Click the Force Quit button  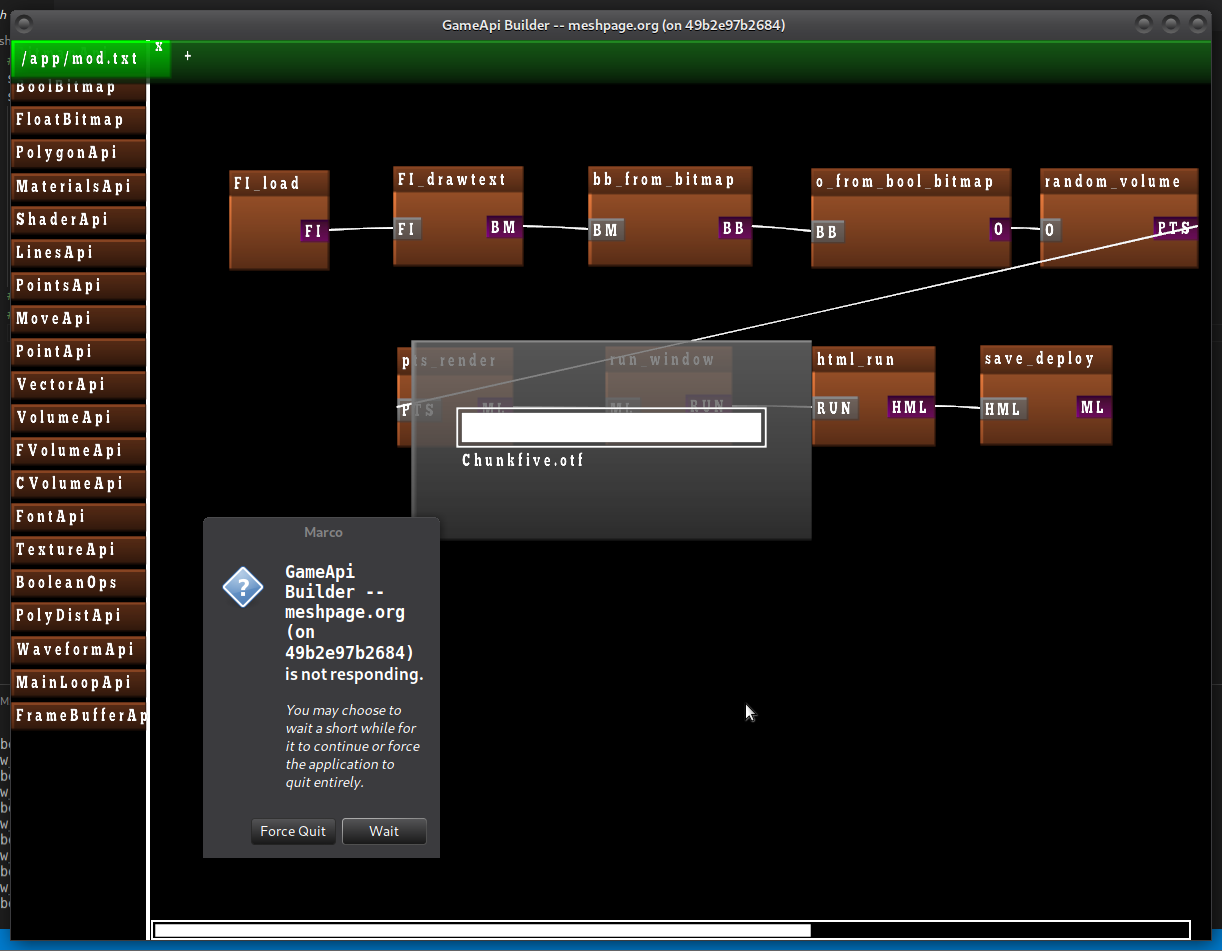tap(293, 831)
